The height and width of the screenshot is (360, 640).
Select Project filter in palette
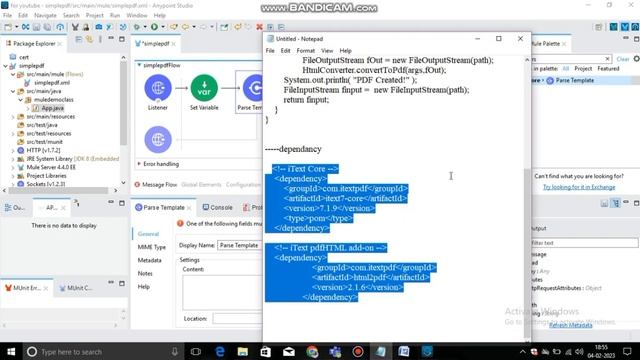(x=583, y=69)
